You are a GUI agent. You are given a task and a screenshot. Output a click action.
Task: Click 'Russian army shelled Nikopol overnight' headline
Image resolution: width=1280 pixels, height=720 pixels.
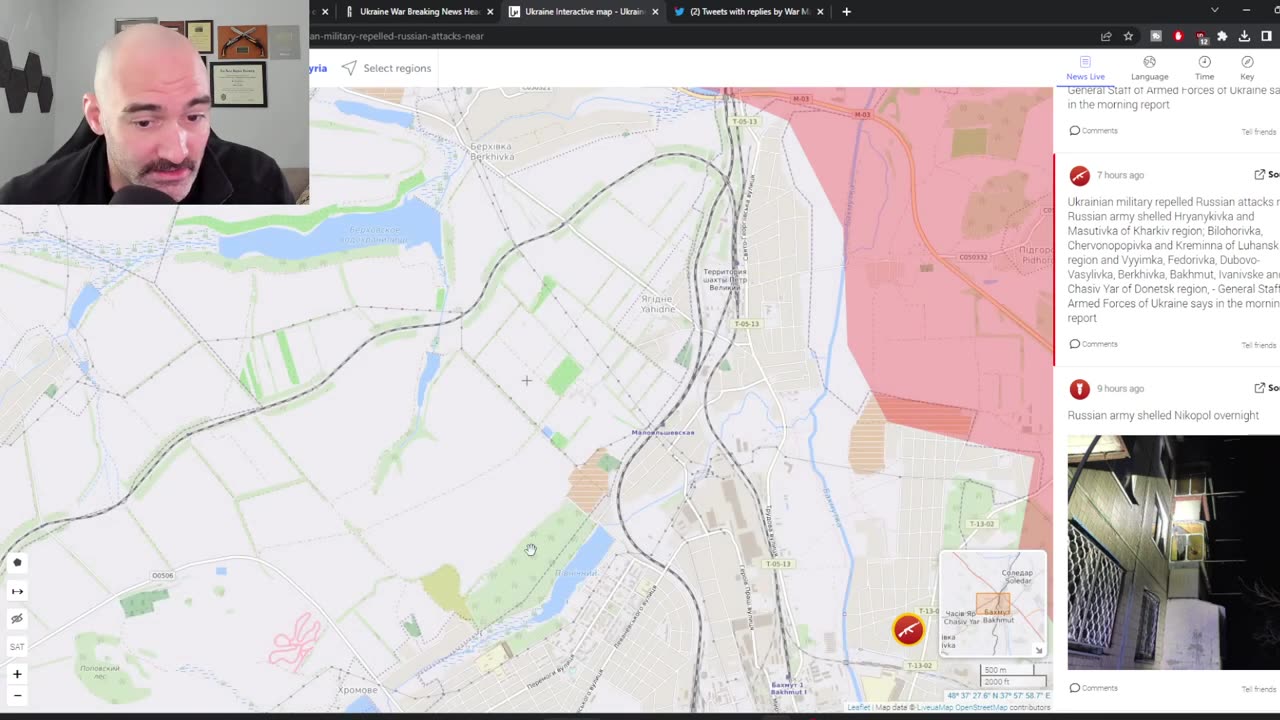pos(1163,415)
